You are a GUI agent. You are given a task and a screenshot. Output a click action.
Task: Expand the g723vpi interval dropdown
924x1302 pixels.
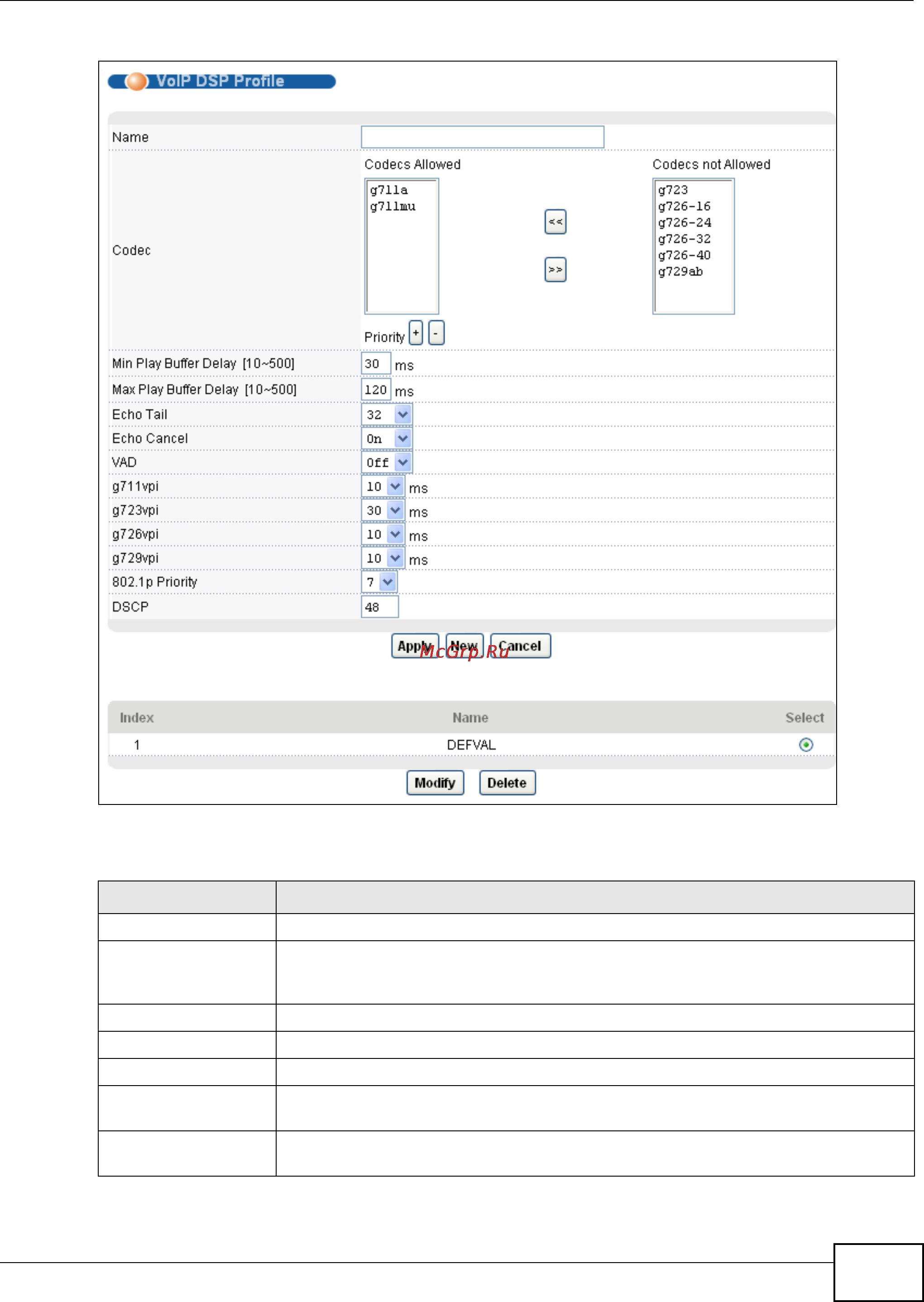click(x=395, y=510)
